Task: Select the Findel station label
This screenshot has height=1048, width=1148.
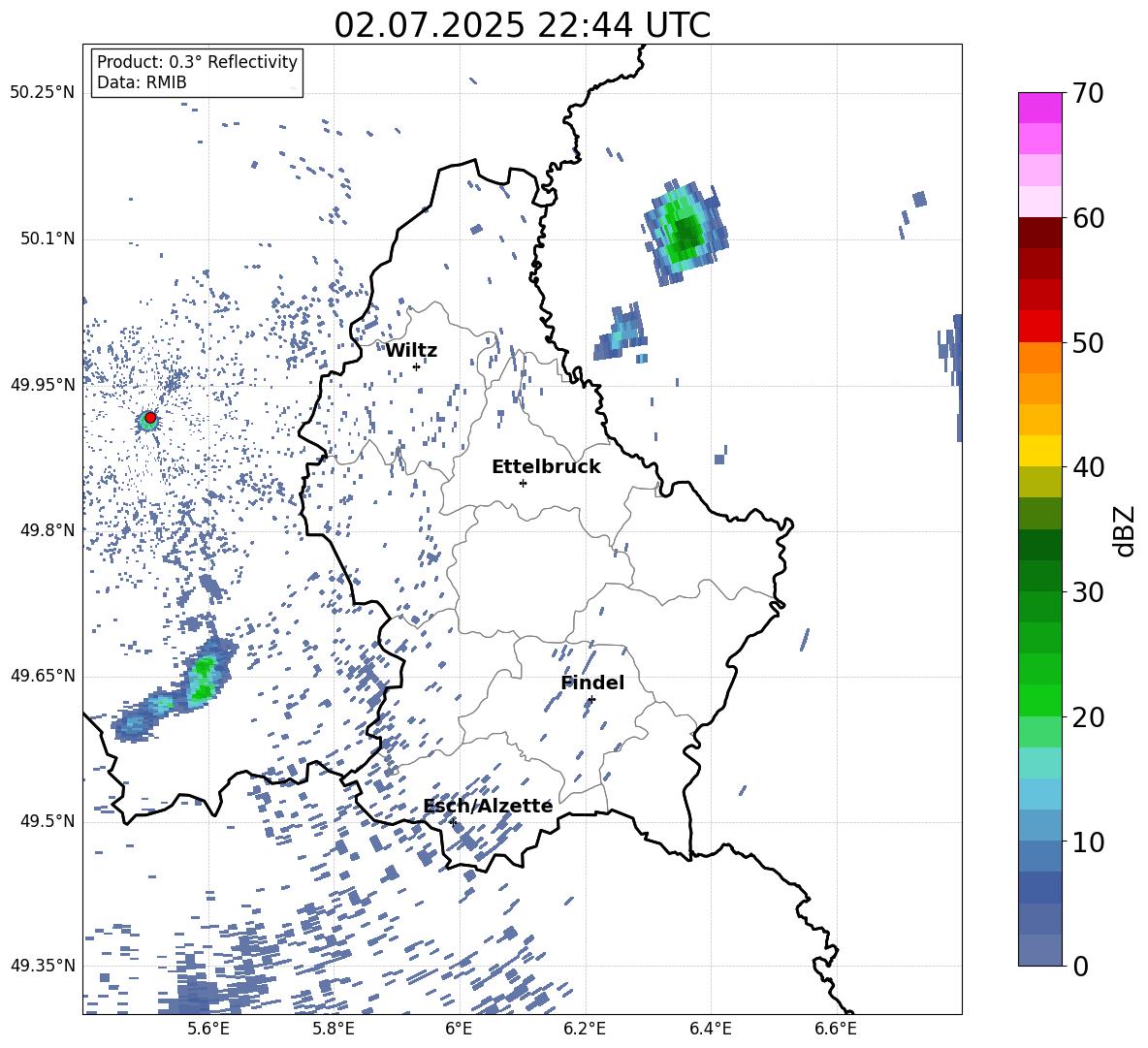Action: click(x=592, y=683)
